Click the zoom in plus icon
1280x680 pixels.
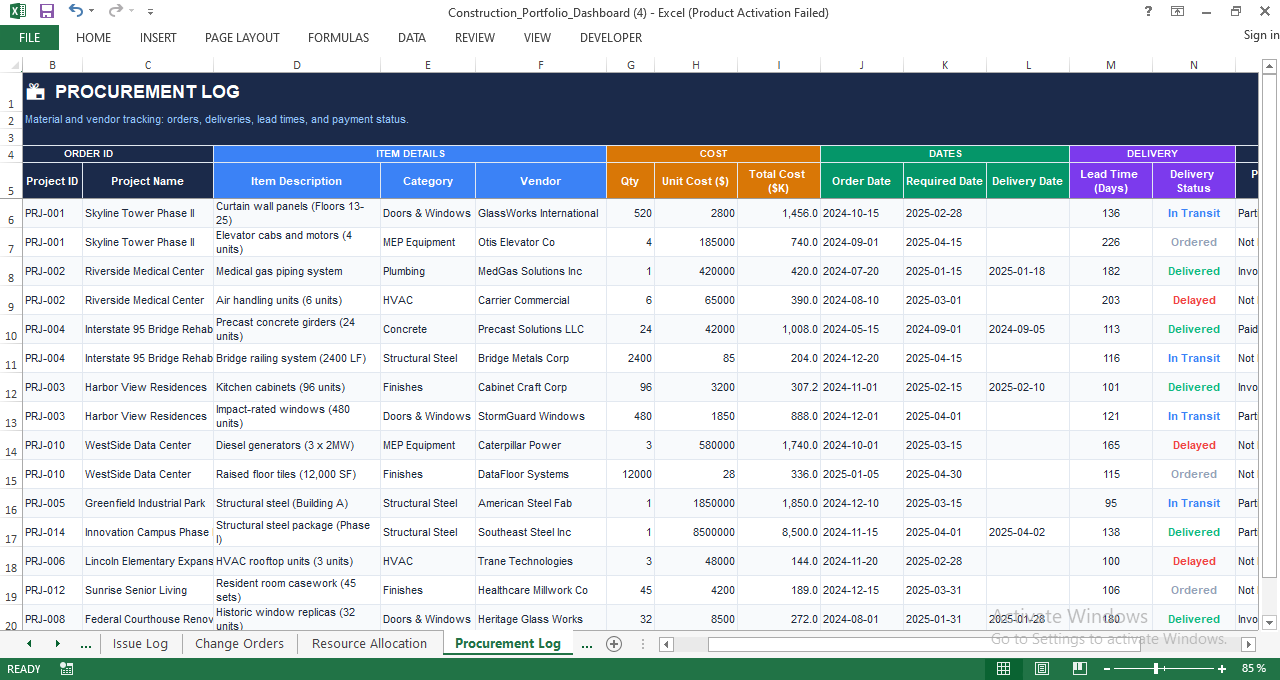coord(1221,669)
